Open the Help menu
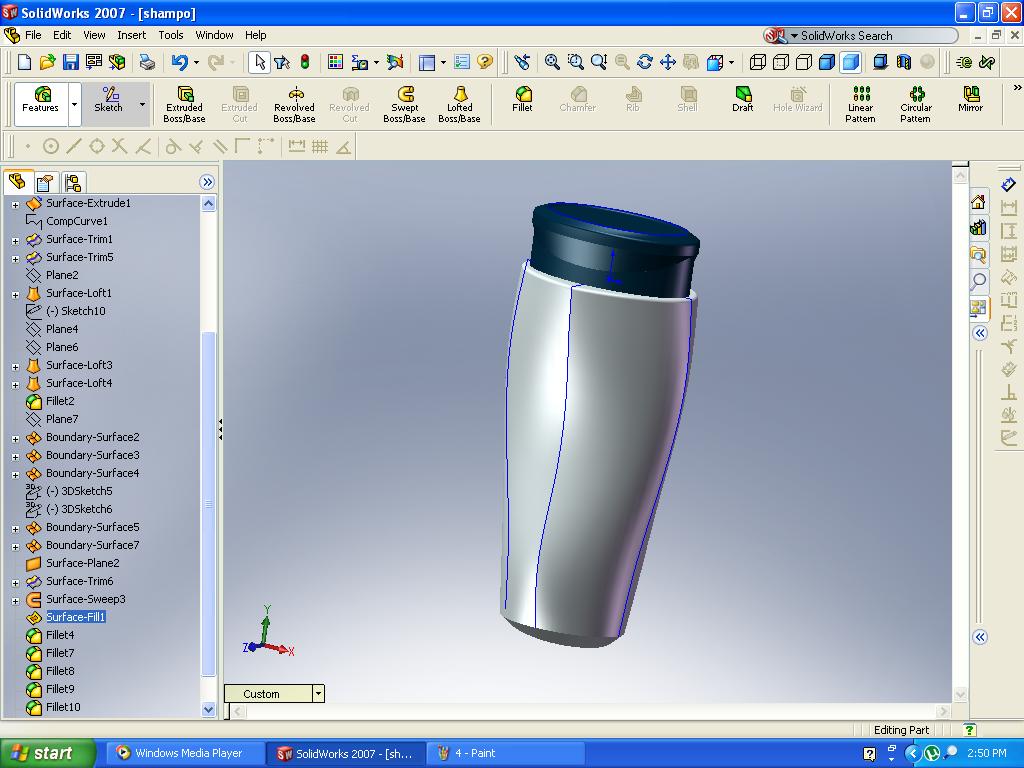This screenshot has width=1024, height=768. point(255,35)
